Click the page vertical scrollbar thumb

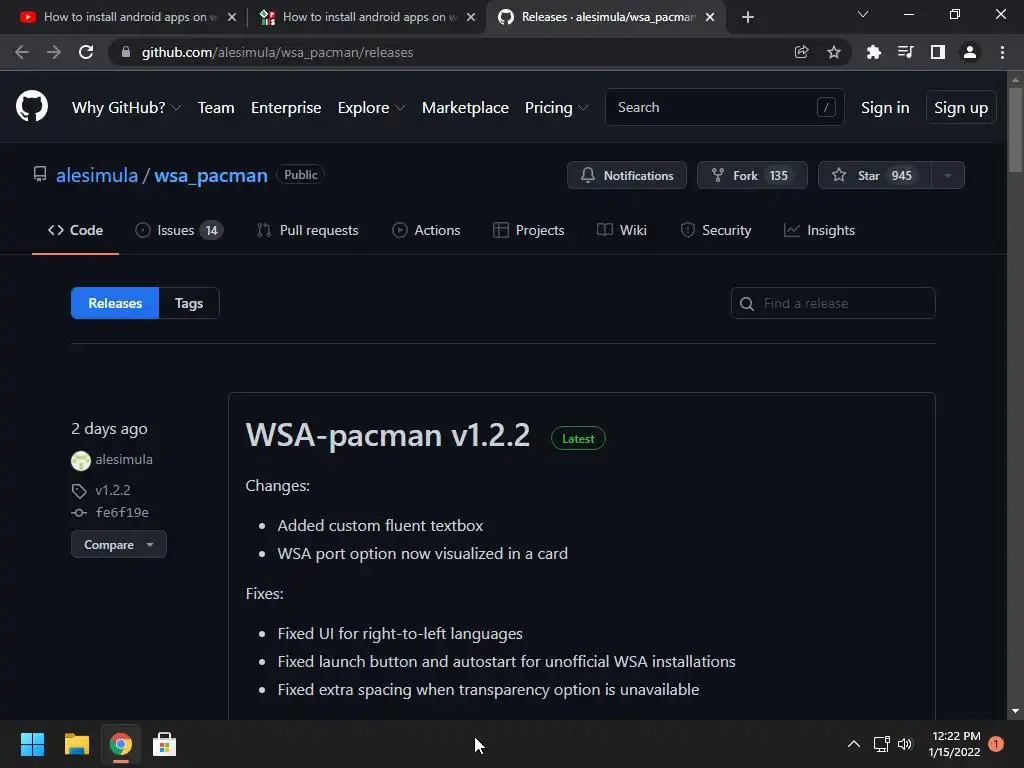click(1016, 130)
